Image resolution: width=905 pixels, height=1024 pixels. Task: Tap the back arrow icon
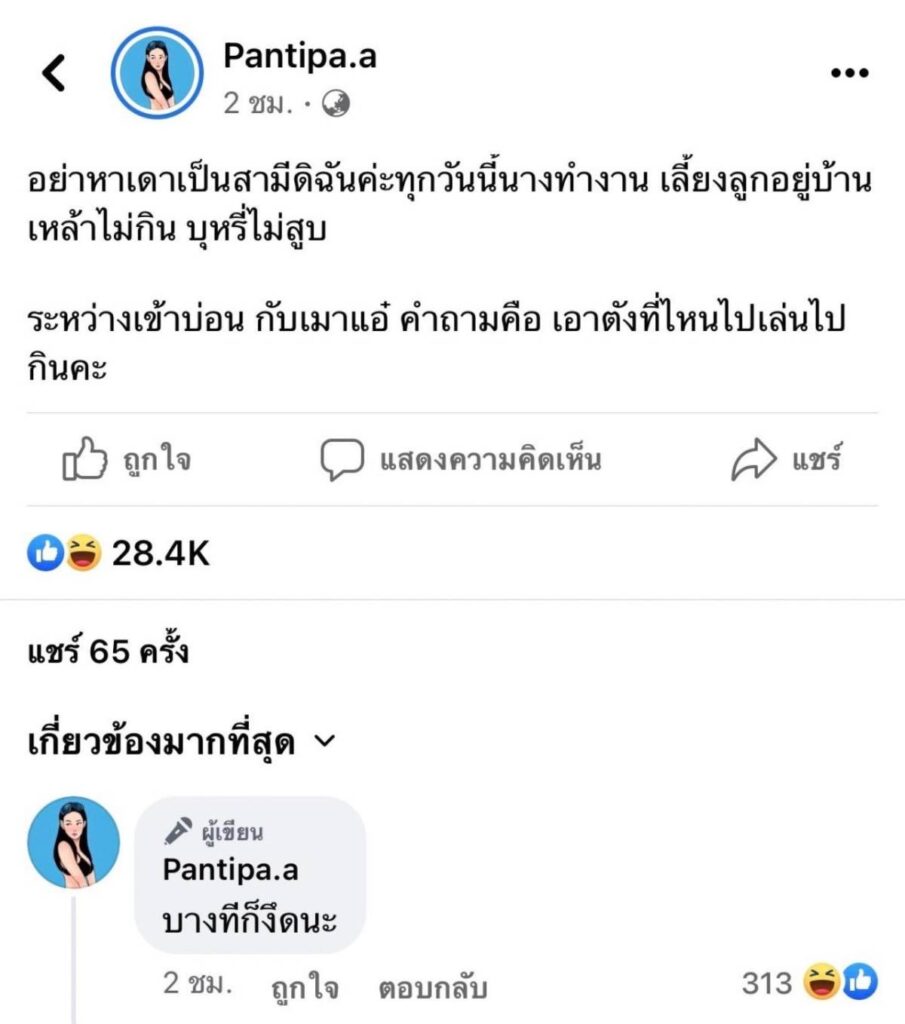[53, 73]
